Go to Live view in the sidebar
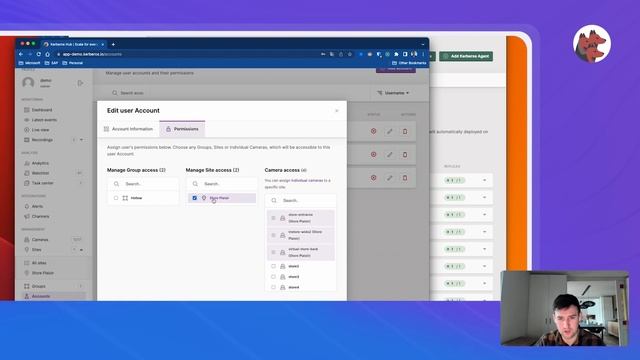640x360 pixels. (x=40, y=130)
